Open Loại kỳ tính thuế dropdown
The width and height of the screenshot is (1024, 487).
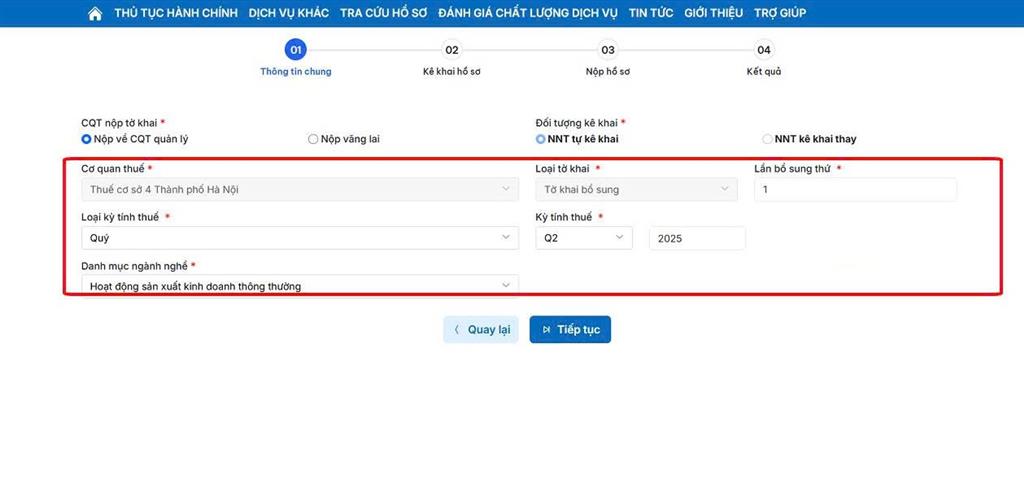299,238
